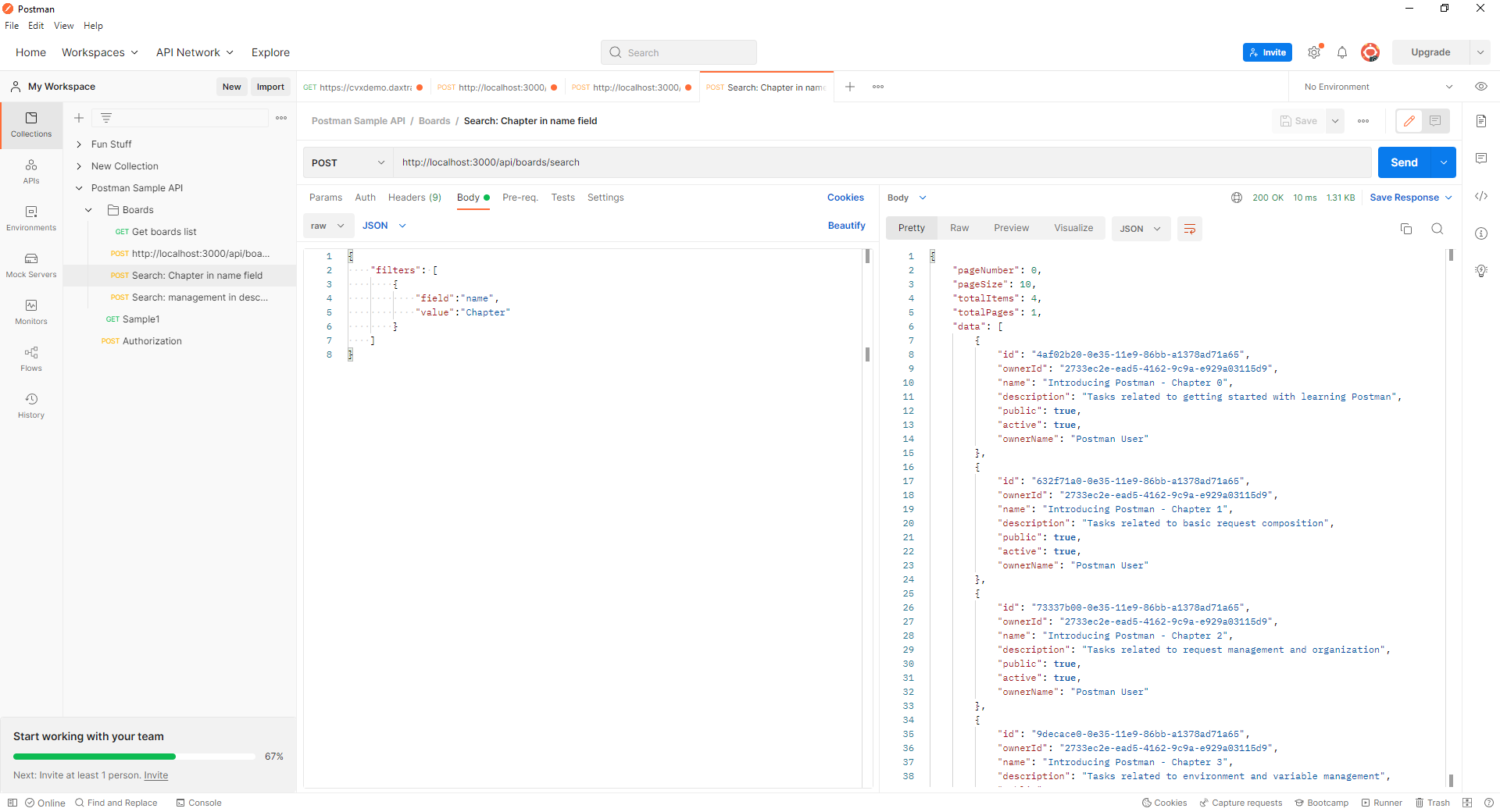Open the two-pane view icon in status bar
This screenshot has width=1500, height=812.
coord(1467,803)
